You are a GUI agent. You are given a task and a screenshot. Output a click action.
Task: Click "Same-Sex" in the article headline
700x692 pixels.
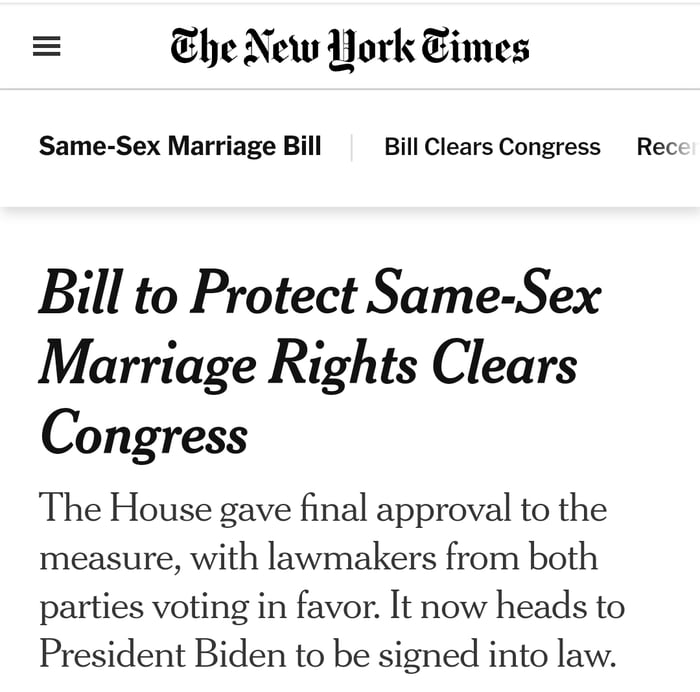[485, 295]
